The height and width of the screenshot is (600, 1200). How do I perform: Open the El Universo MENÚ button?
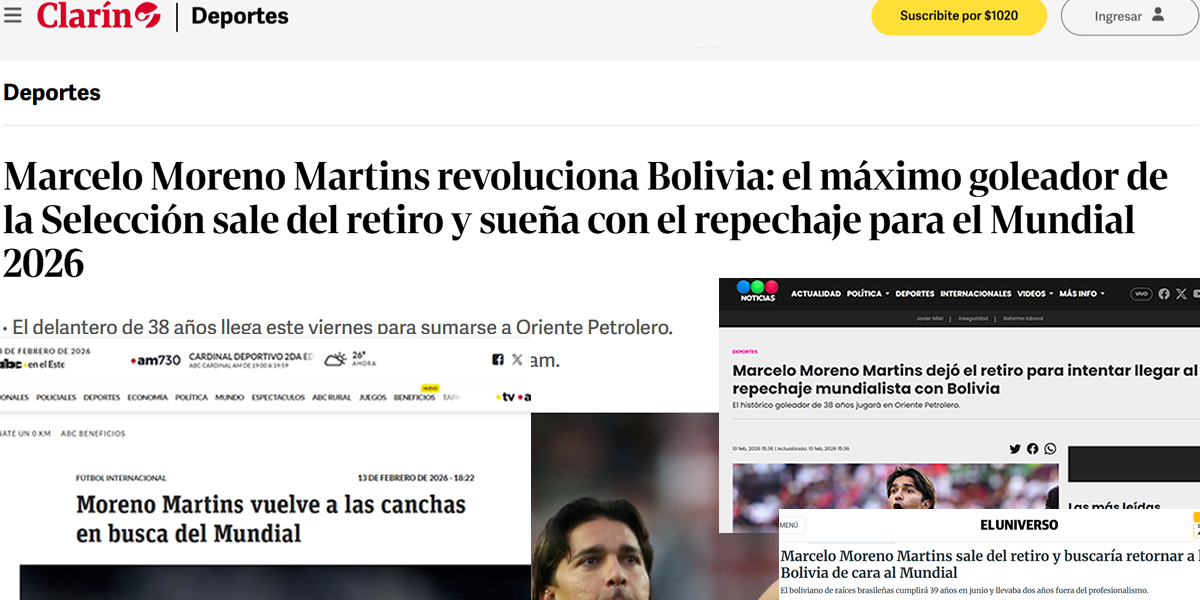(x=790, y=524)
